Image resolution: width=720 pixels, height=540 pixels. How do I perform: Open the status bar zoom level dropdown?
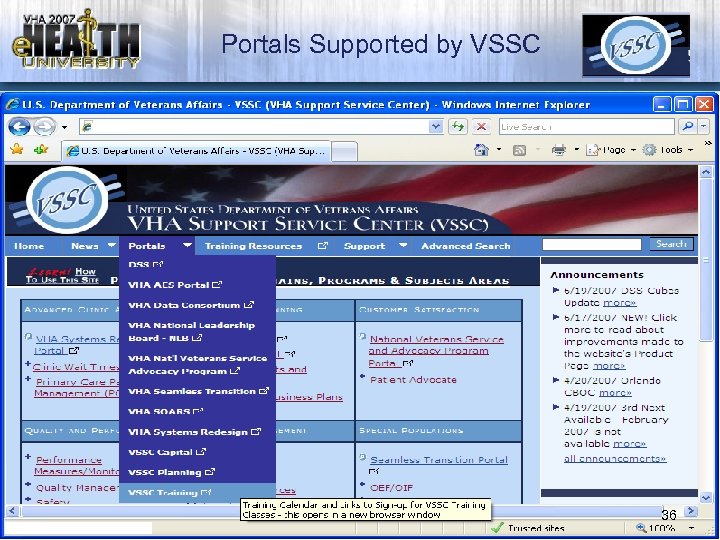pyautogui.click(x=692, y=529)
